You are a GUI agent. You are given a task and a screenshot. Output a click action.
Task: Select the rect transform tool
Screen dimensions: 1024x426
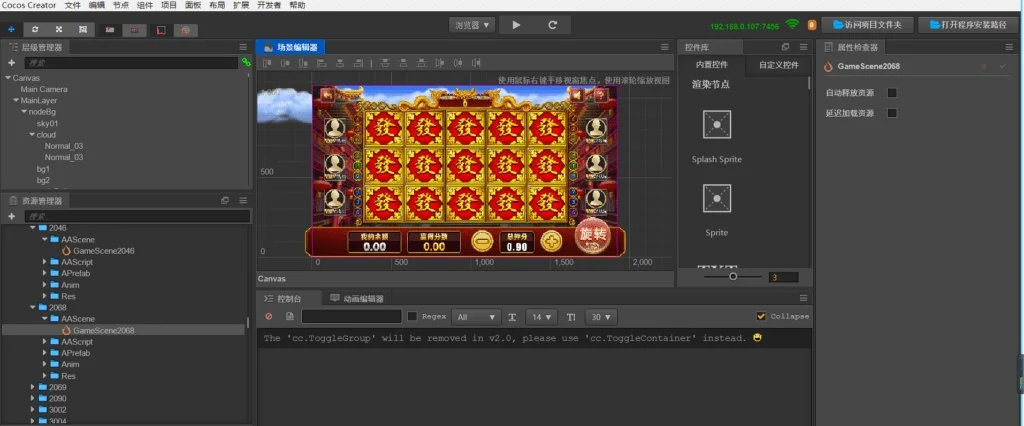[82, 29]
